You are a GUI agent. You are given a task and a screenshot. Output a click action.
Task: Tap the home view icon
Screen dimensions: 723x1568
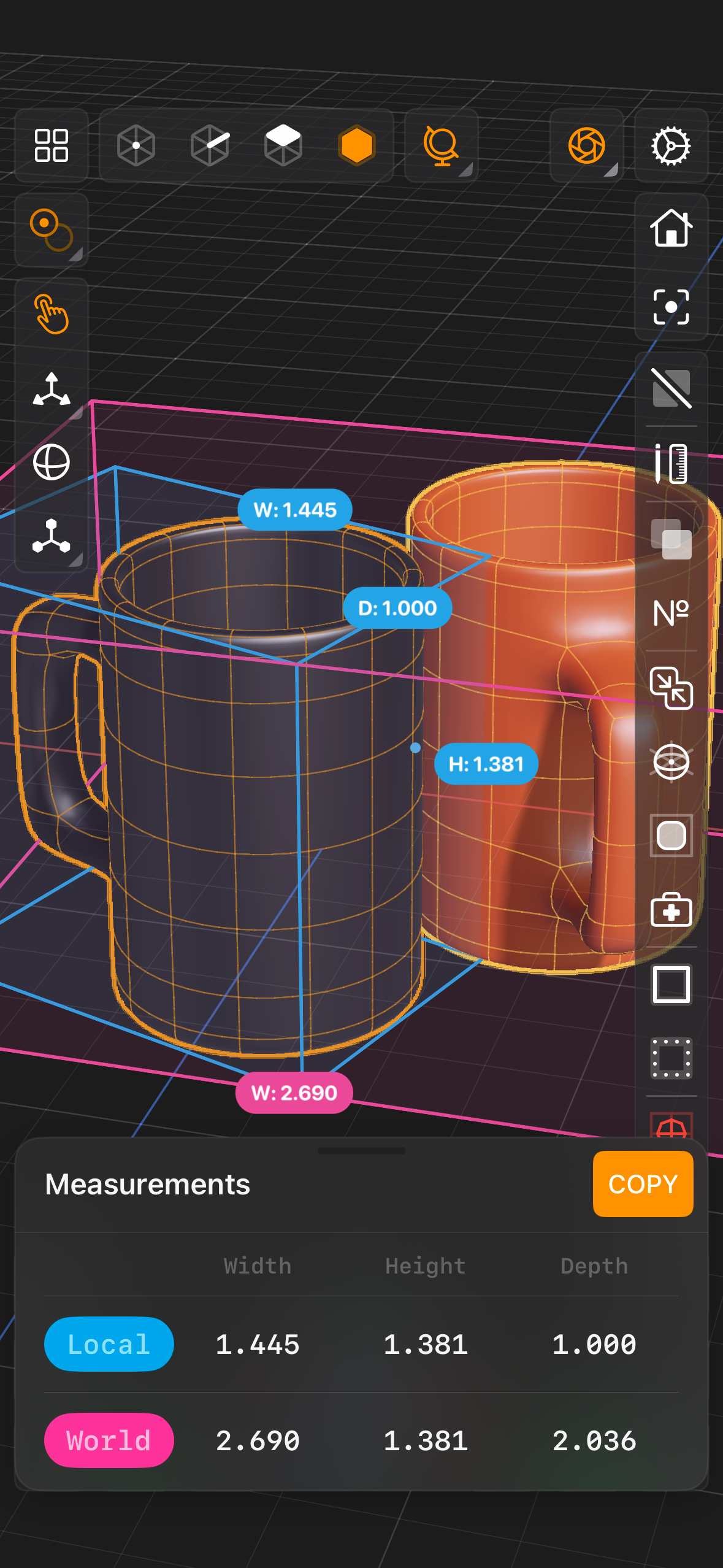coord(671,228)
